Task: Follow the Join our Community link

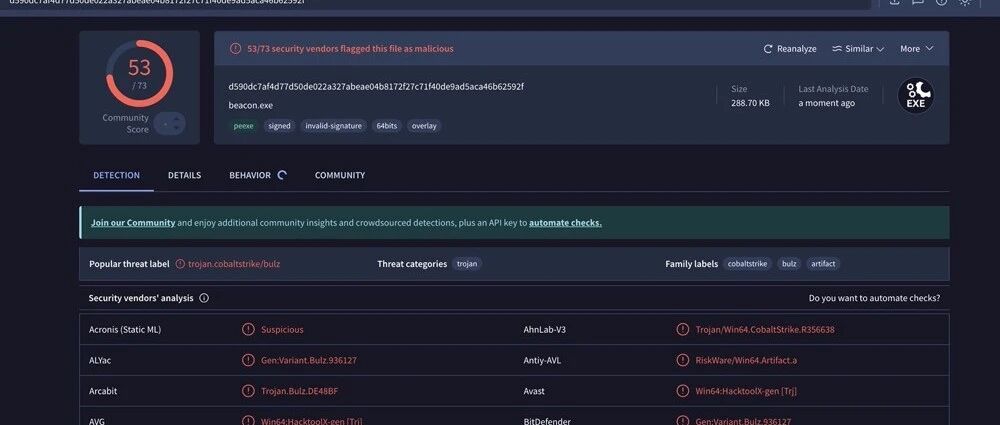Action: click(133, 223)
